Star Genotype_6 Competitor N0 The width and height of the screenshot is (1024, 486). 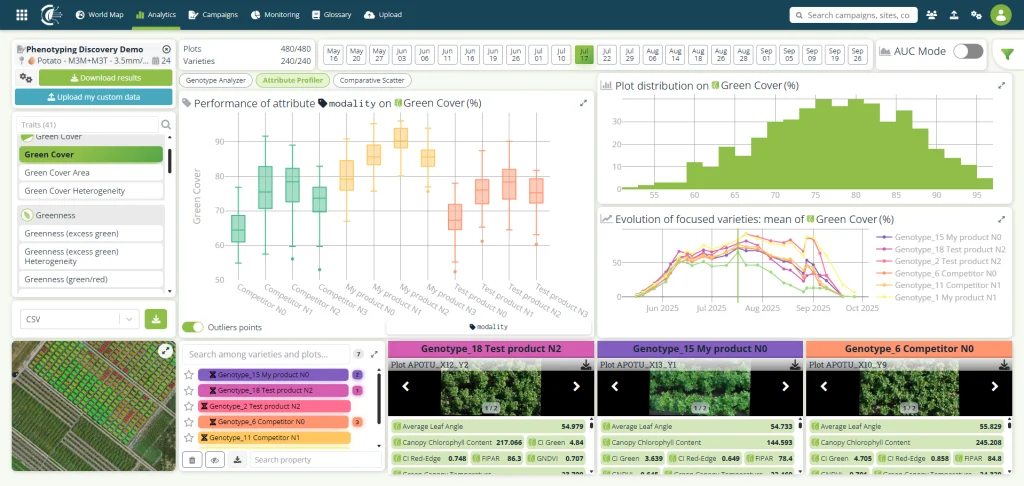point(189,422)
